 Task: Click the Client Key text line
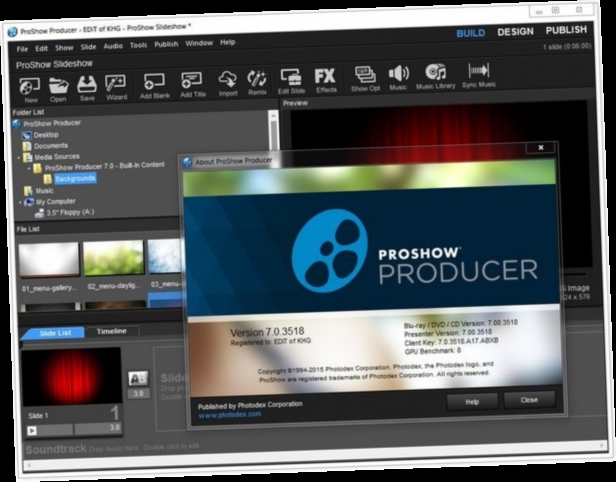[451, 342]
